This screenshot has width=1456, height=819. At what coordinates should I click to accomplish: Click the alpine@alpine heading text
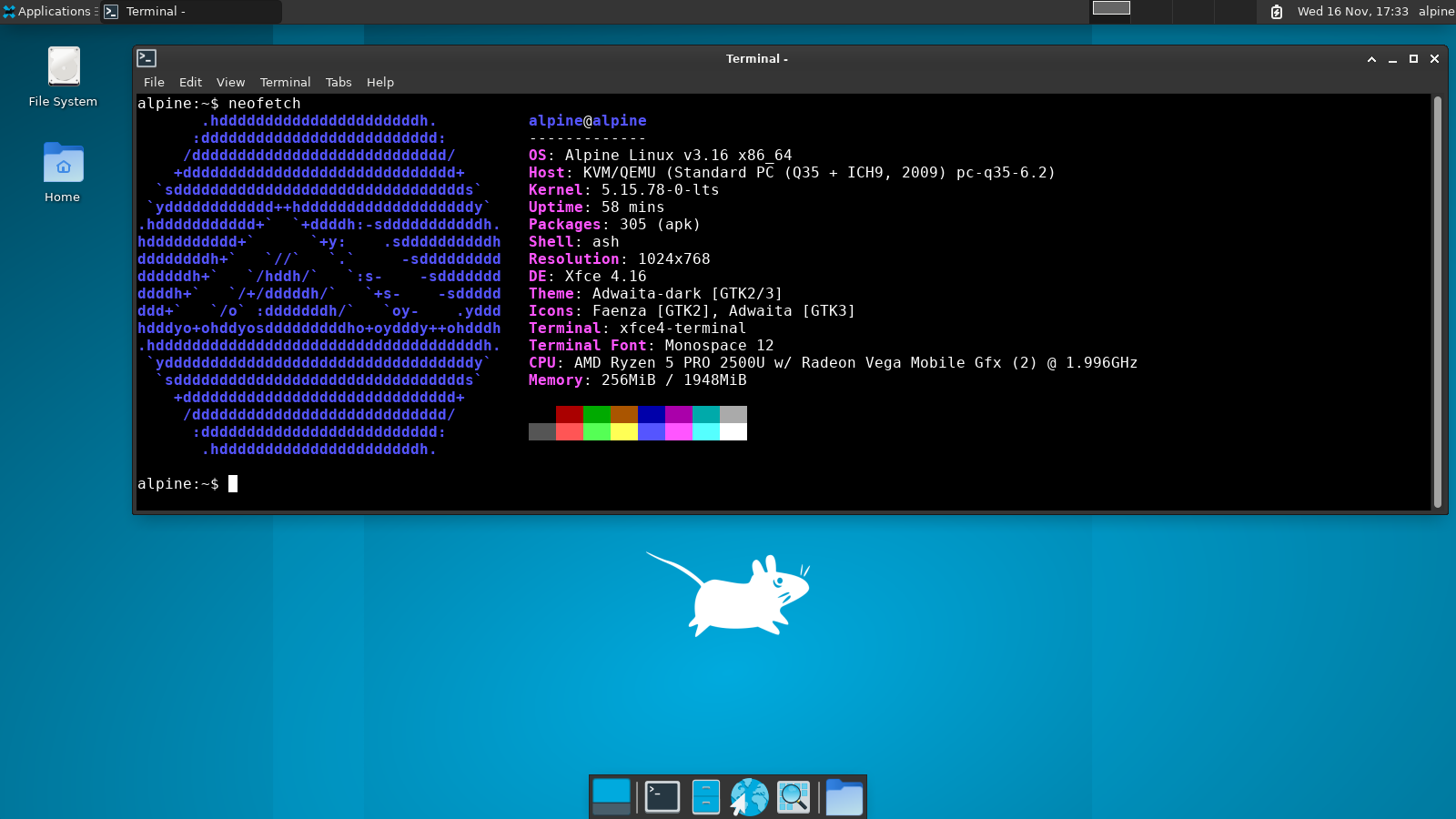point(588,121)
